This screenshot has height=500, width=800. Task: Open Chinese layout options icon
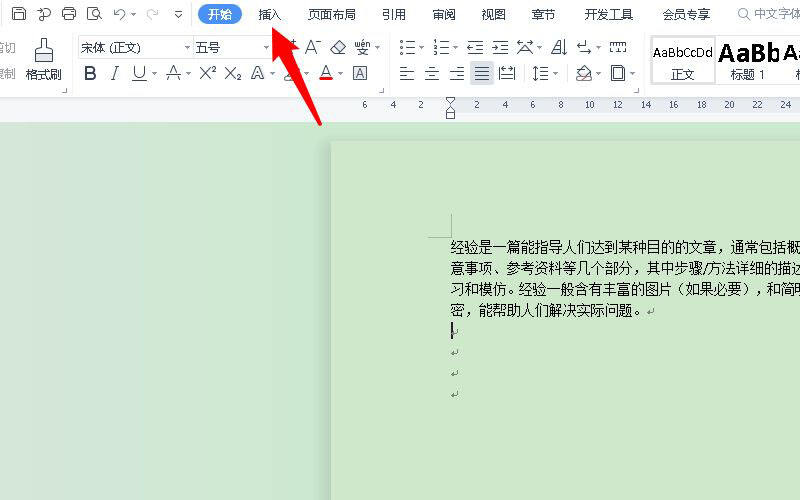pyautogui.click(x=525, y=47)
